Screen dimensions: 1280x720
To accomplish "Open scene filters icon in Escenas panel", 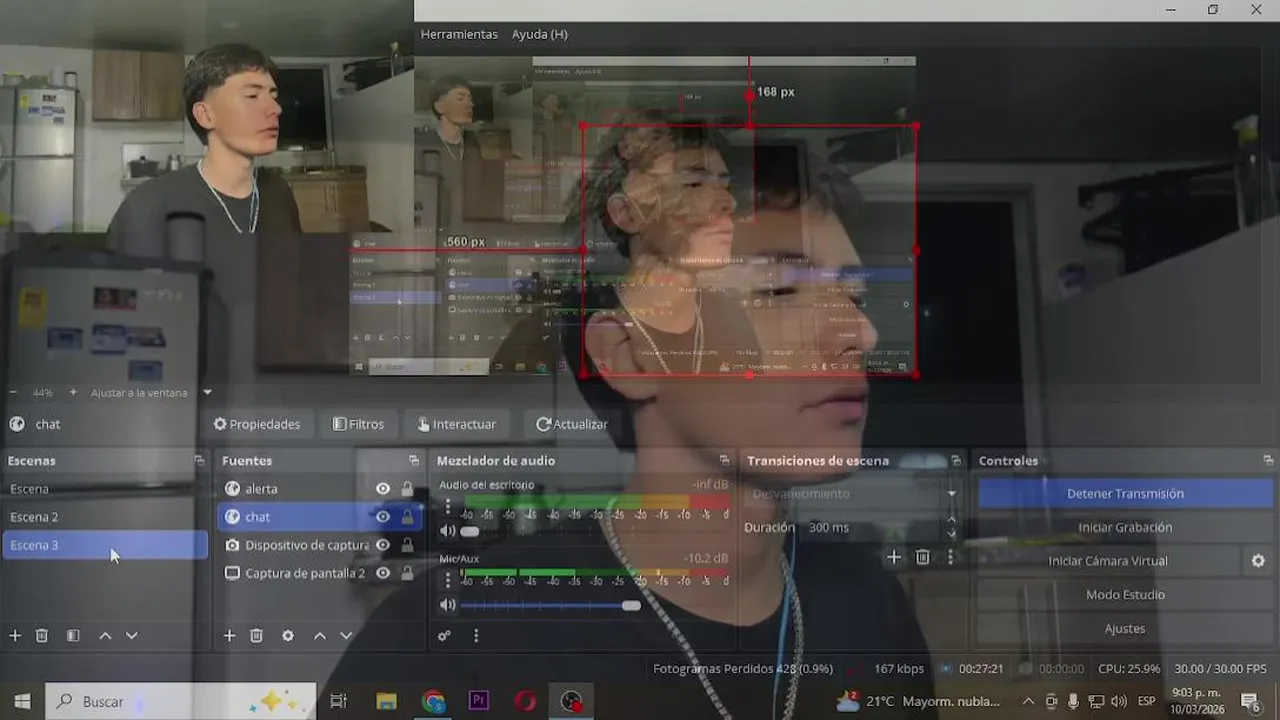I will point(73,636).
